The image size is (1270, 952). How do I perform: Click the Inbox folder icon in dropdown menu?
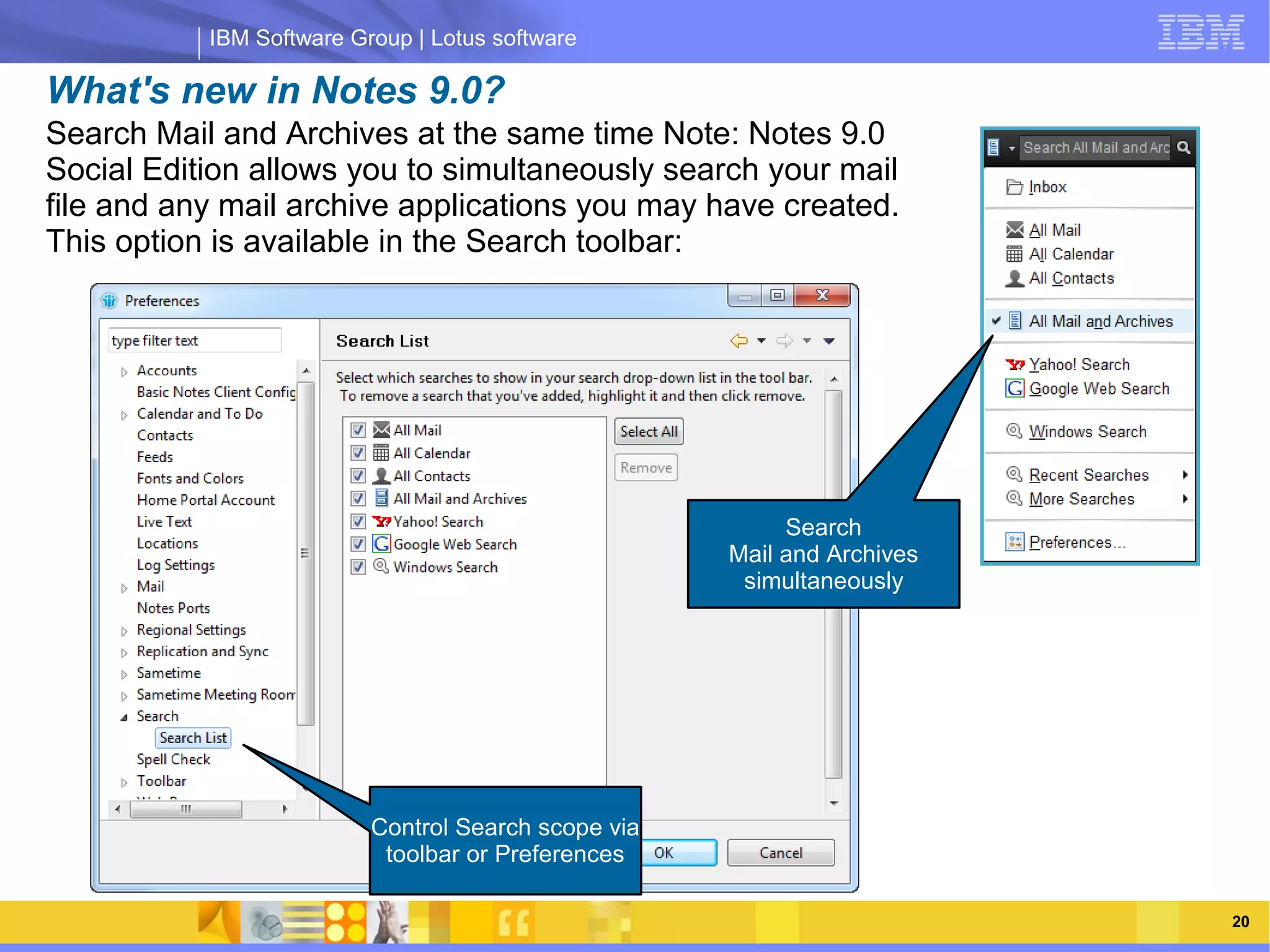click(x=1015, y=187)
